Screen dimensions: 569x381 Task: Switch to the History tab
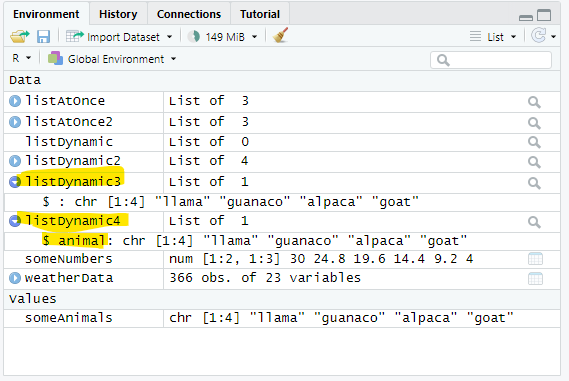118,14
